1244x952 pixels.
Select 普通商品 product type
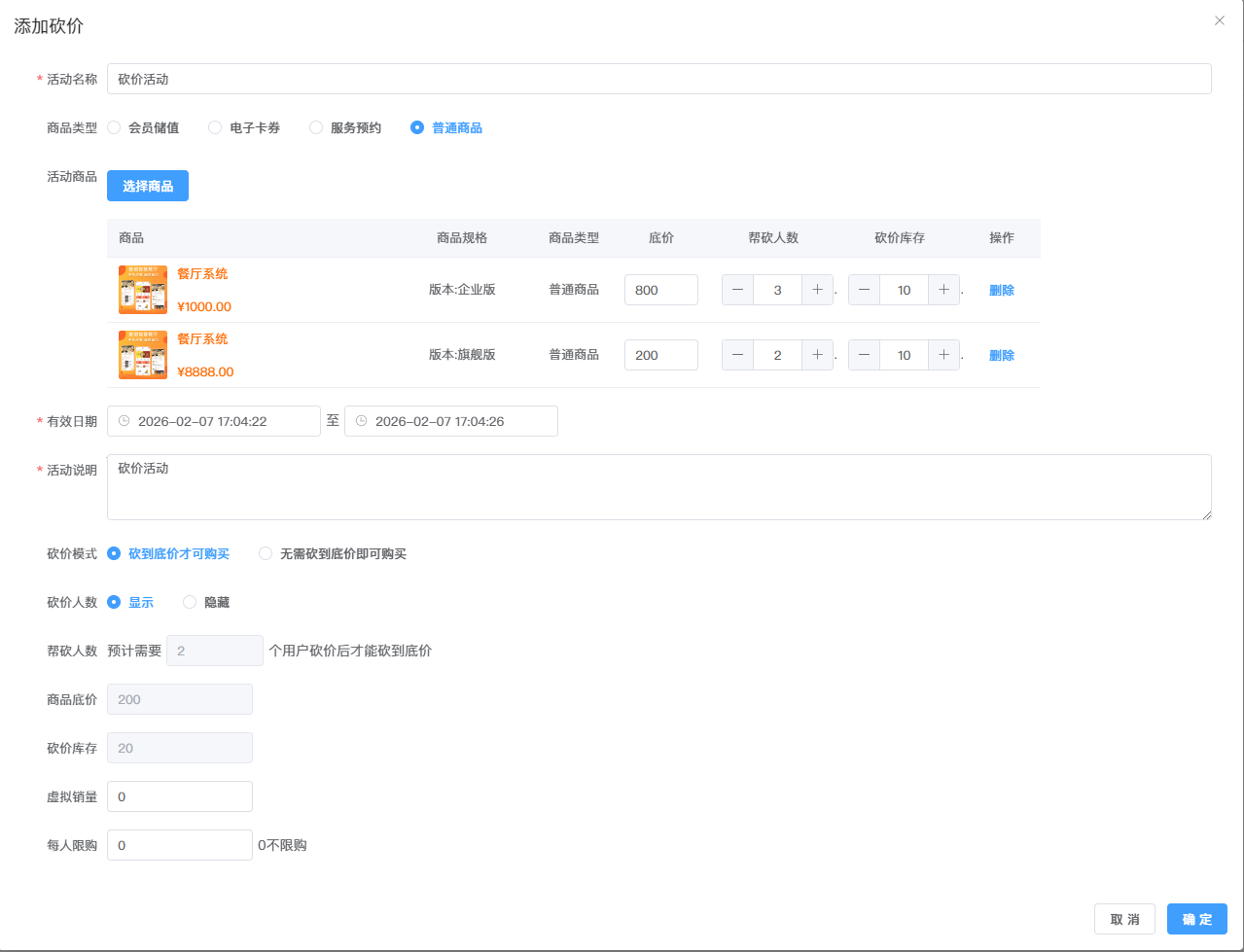[446, 127]
